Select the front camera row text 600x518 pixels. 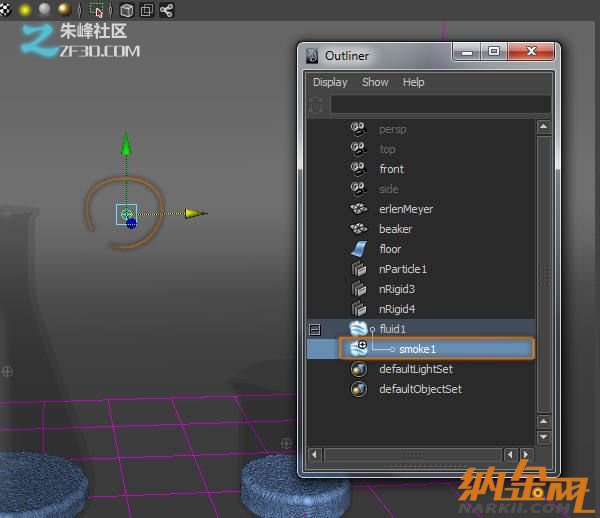click(391, 169)
